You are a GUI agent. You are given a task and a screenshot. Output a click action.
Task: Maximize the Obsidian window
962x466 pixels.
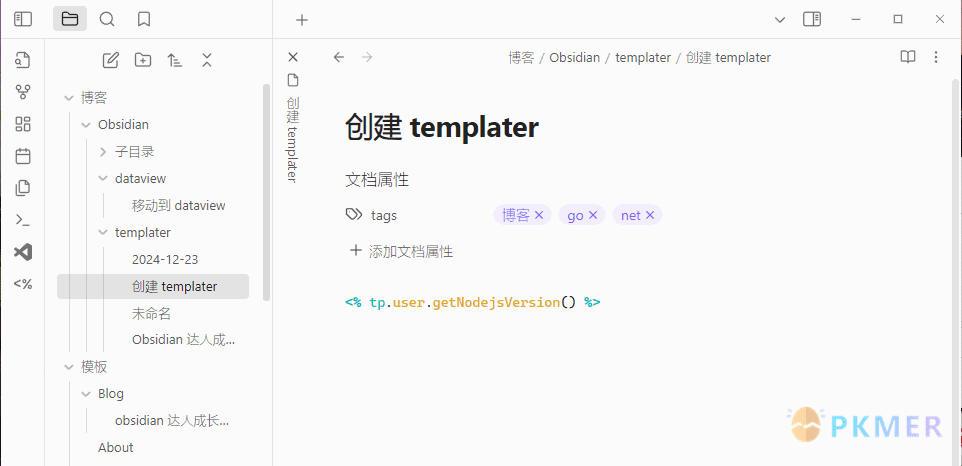898,20
